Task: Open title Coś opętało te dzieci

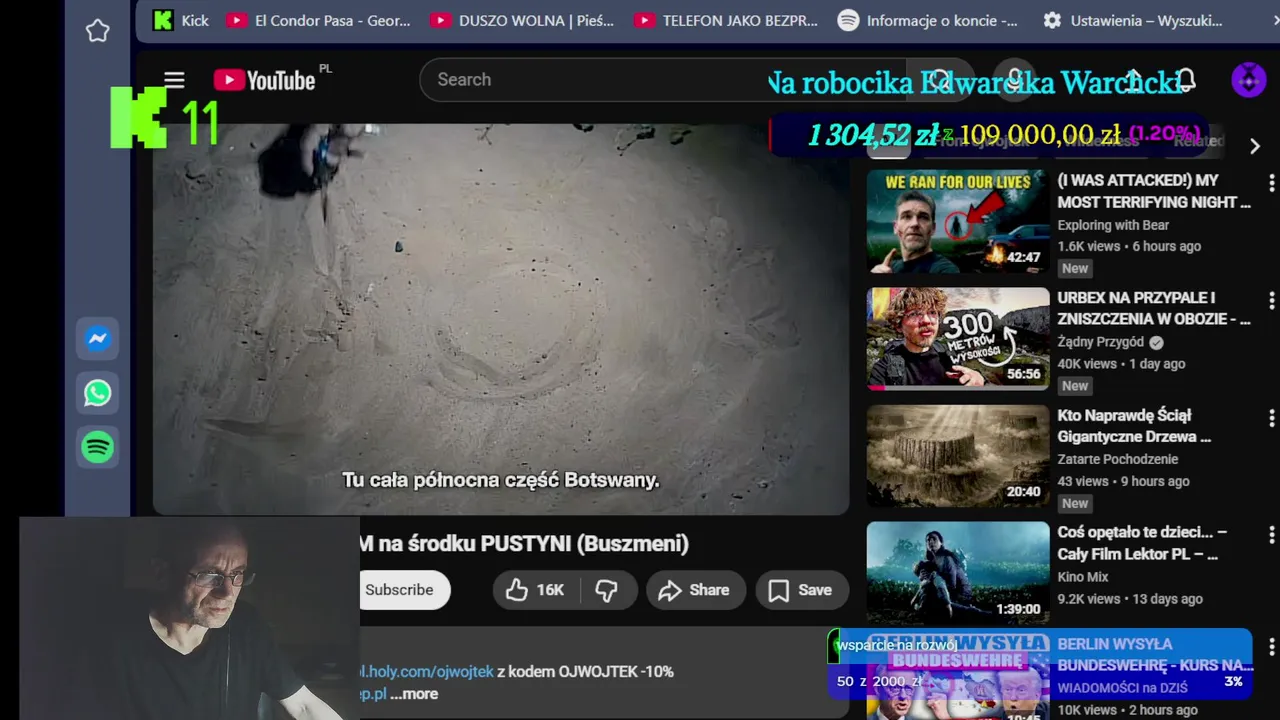Action: 1142,542
